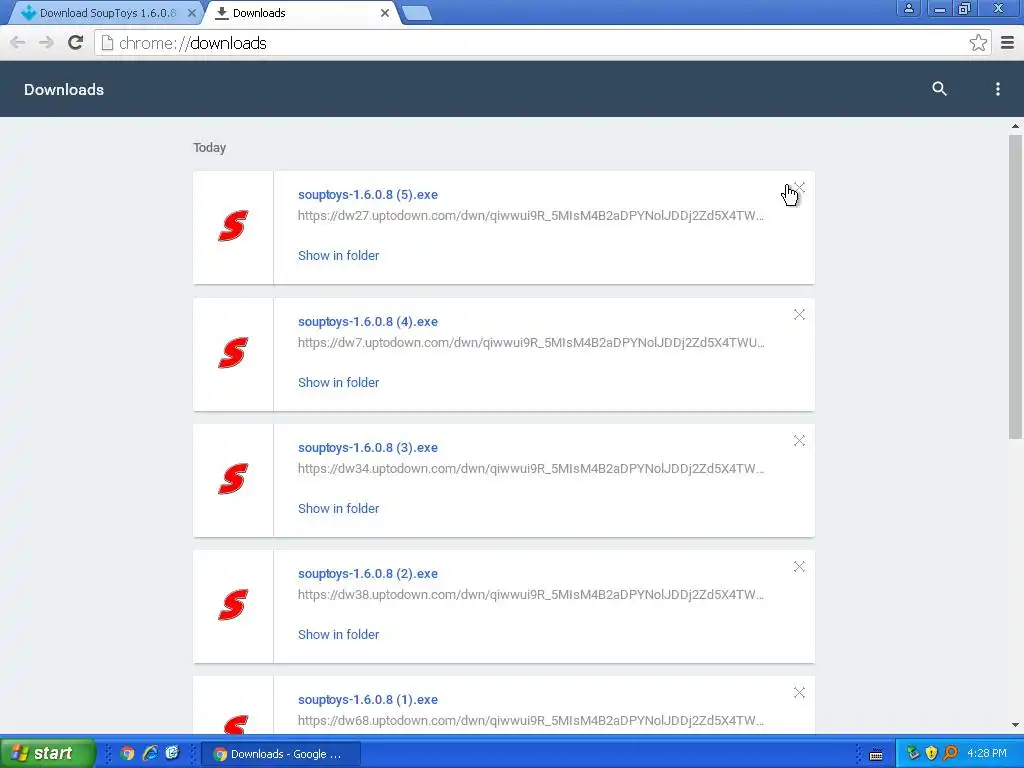Image resolution: width=1024 pixels, height=768 pixels.
Task: Close the Downloads tab
Action: (385, 13)
